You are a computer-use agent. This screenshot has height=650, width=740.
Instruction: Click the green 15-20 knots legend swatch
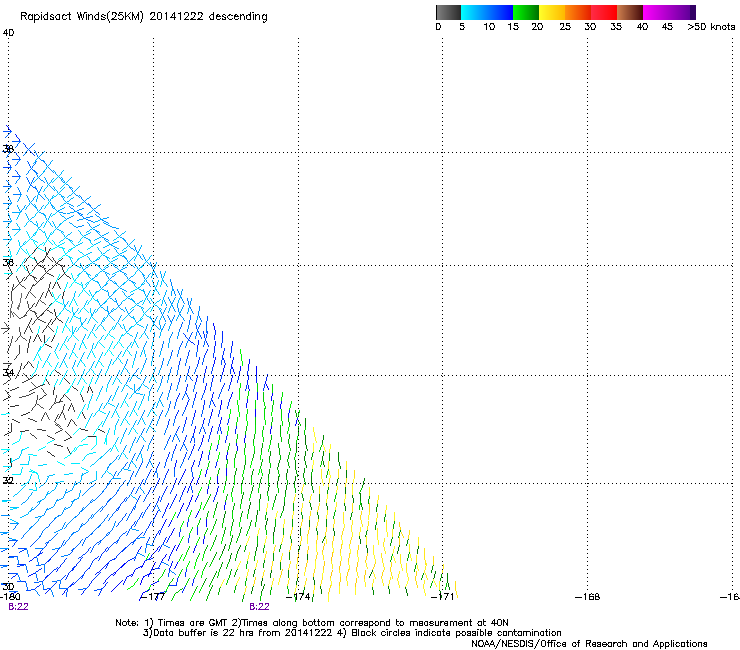526,12
